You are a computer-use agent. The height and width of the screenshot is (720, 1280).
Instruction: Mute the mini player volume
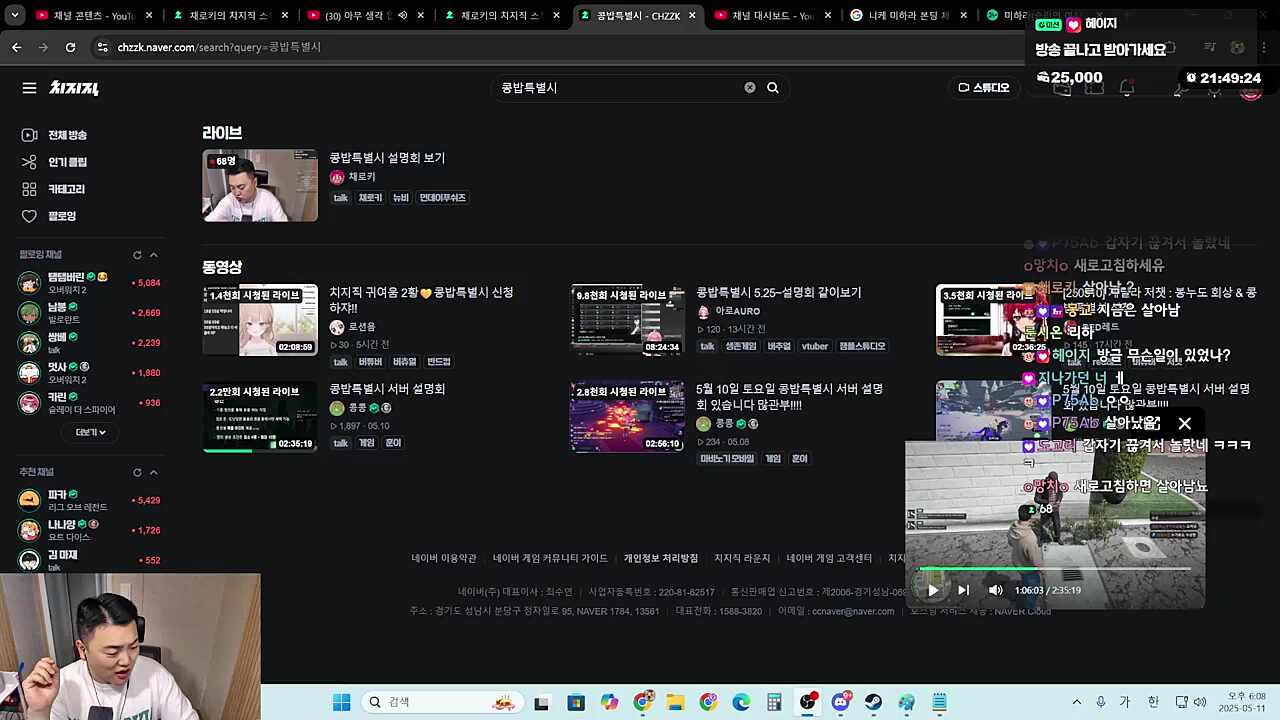click(996, 590)
